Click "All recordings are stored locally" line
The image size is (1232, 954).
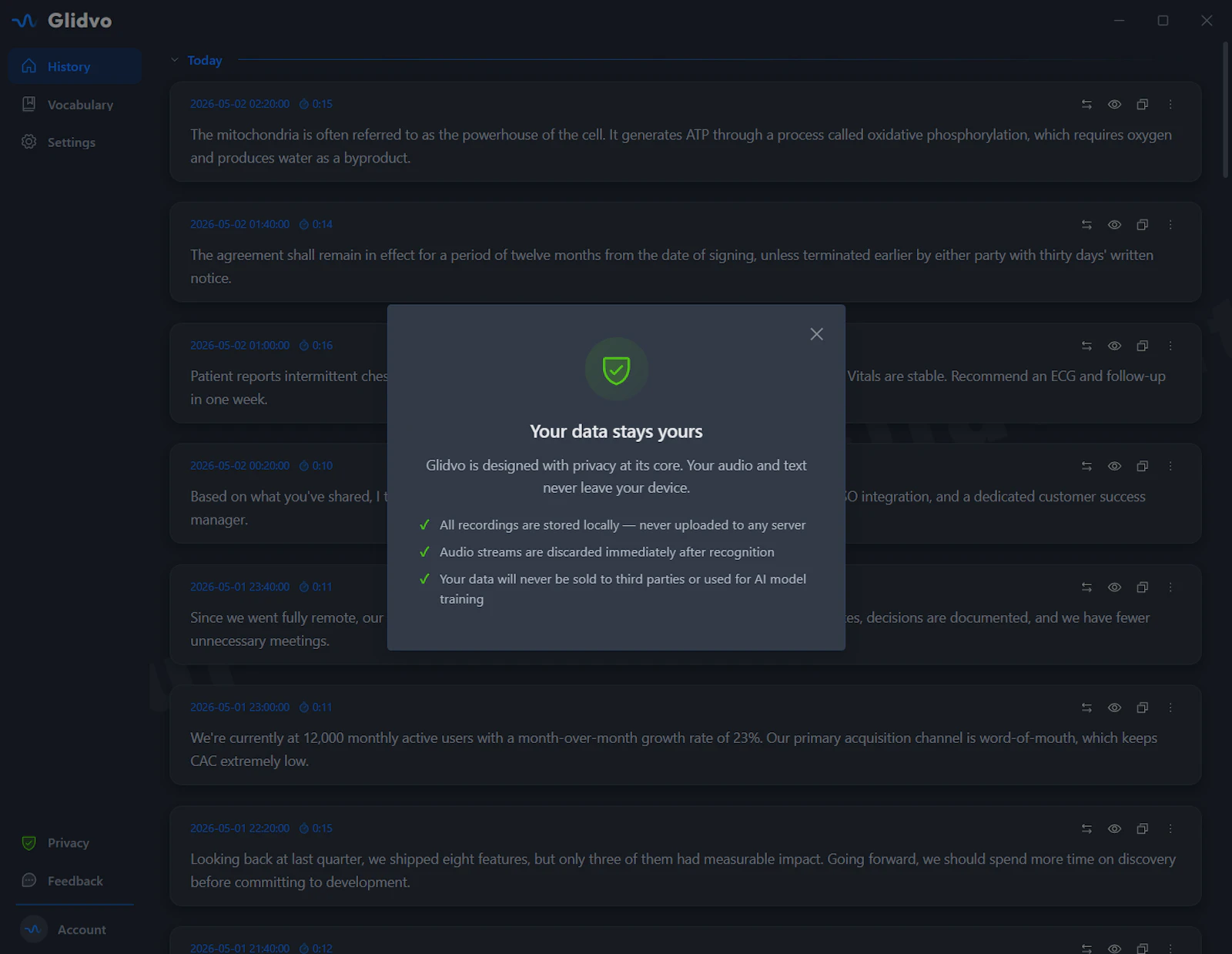click(622, 524)
